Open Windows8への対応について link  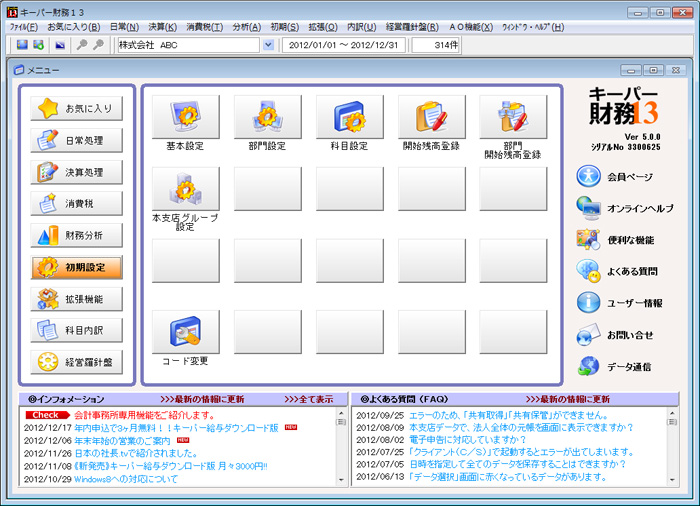(x=126, y=479)
